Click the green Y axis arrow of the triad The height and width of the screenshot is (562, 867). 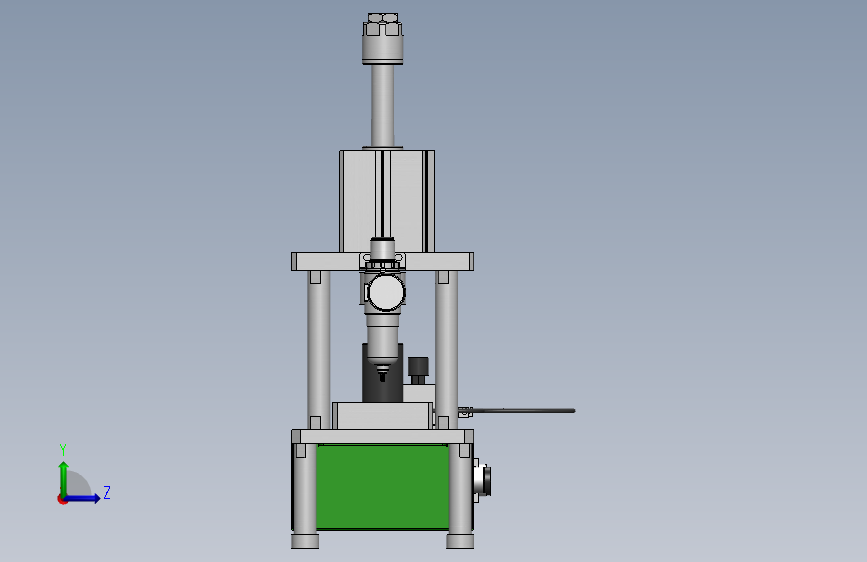[x=64, y=478]
